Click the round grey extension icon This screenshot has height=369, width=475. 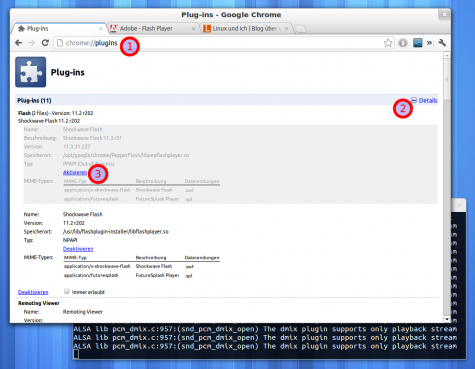pos(403,43)
